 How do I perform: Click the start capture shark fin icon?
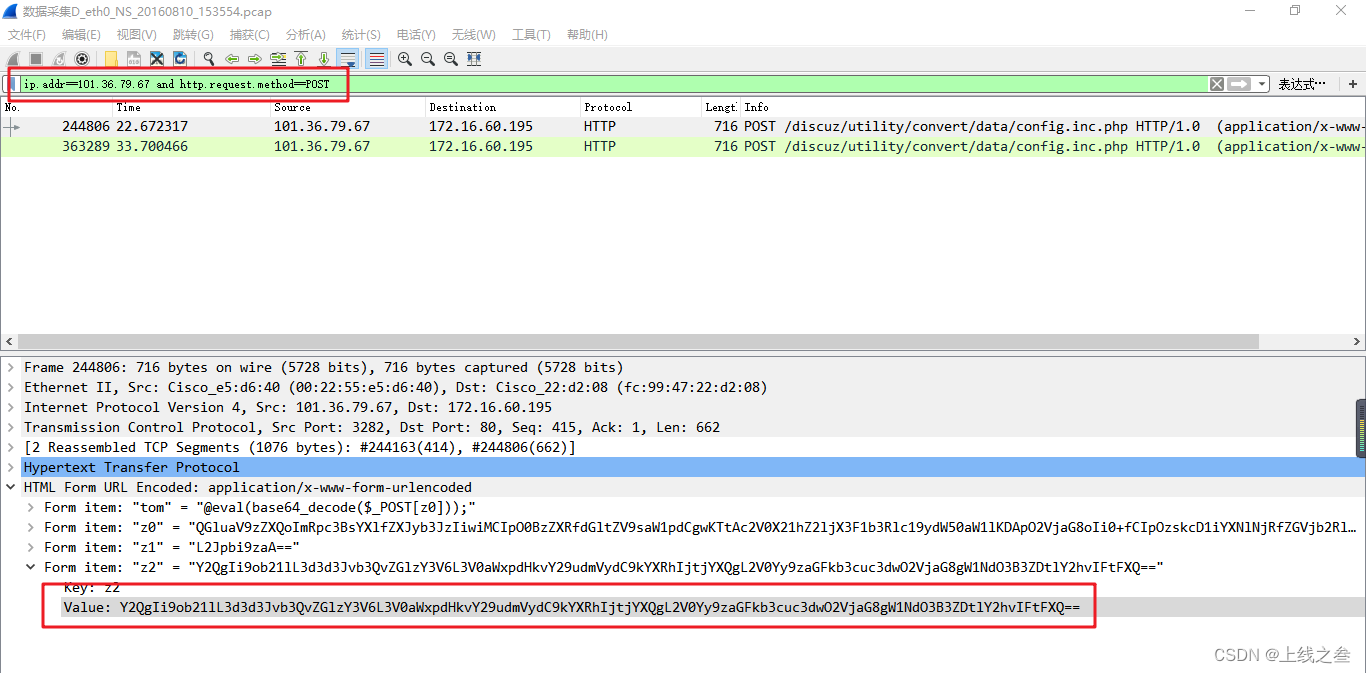coord(12,59)
